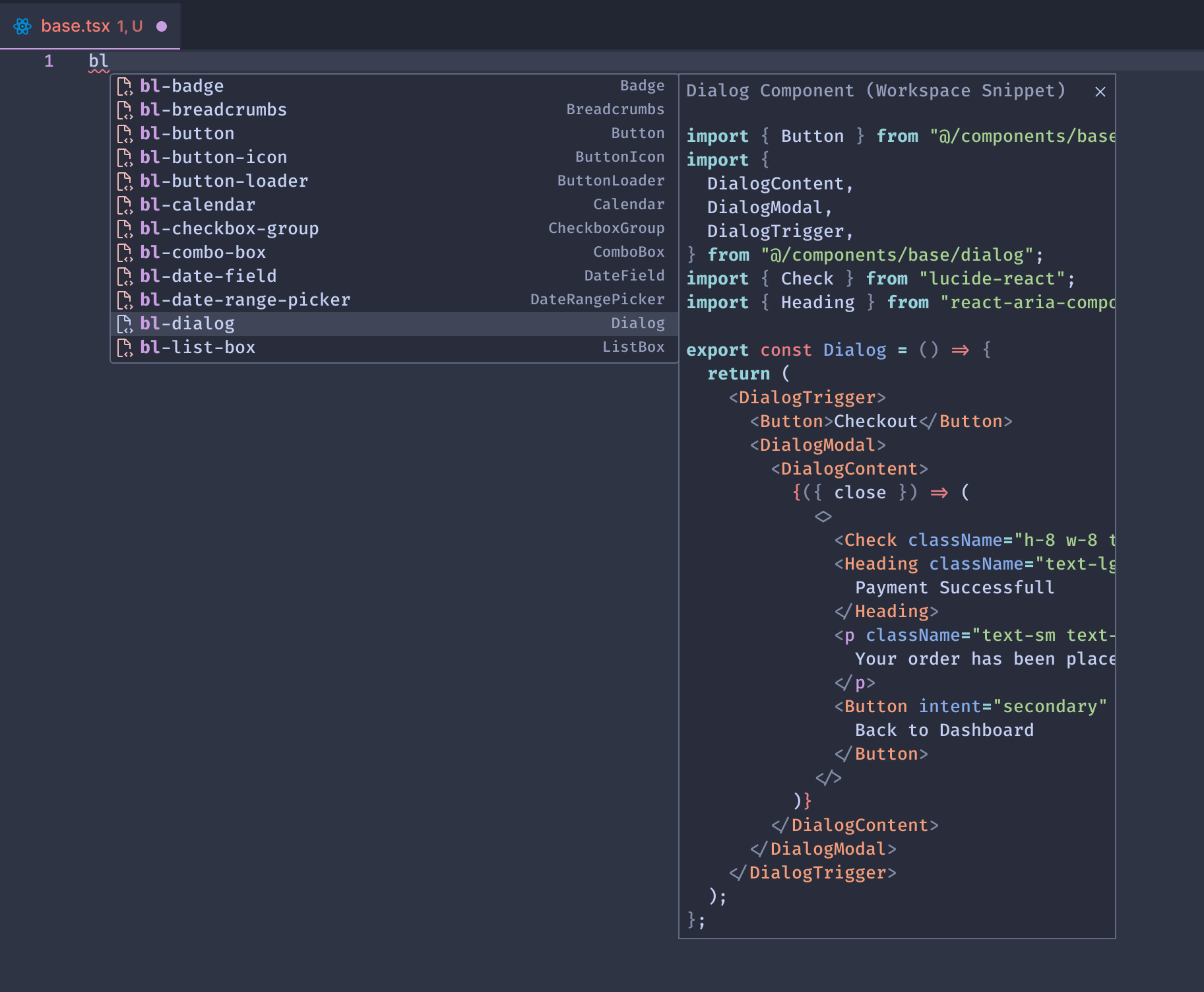Accept the highlighted bl-dialog suggestion

click(x=394, y=323)
